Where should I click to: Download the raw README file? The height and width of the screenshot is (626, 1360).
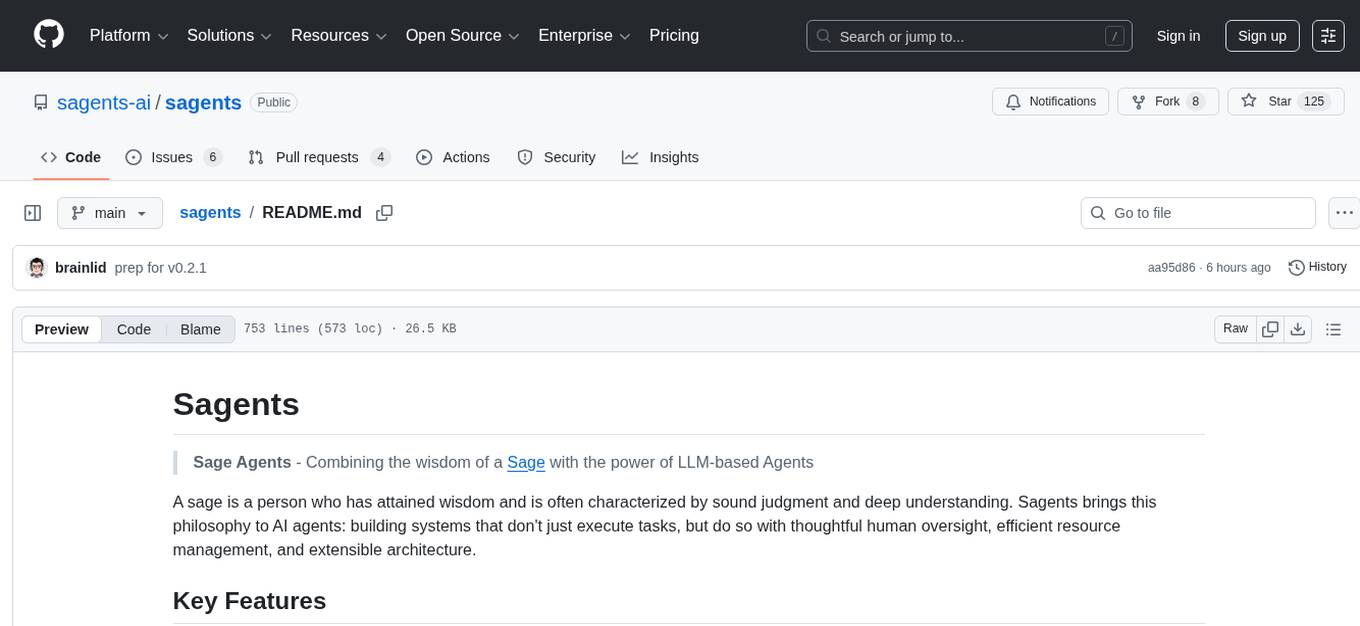1298,329
